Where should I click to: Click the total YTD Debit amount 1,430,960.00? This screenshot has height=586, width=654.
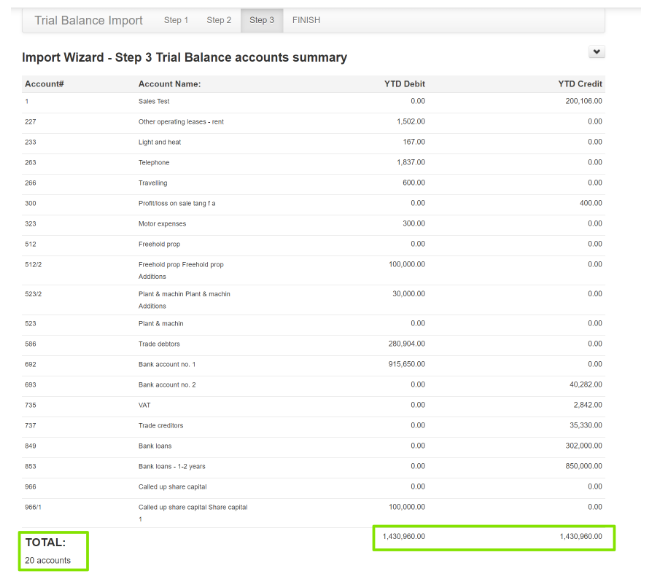(404, 537)
